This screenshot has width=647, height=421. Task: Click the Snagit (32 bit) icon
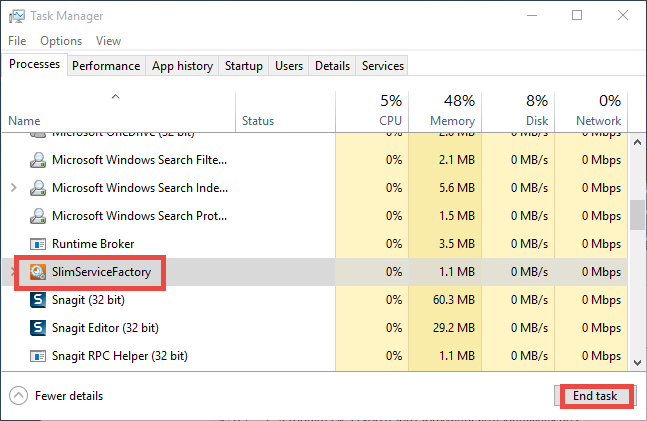(x=38, y=300)
